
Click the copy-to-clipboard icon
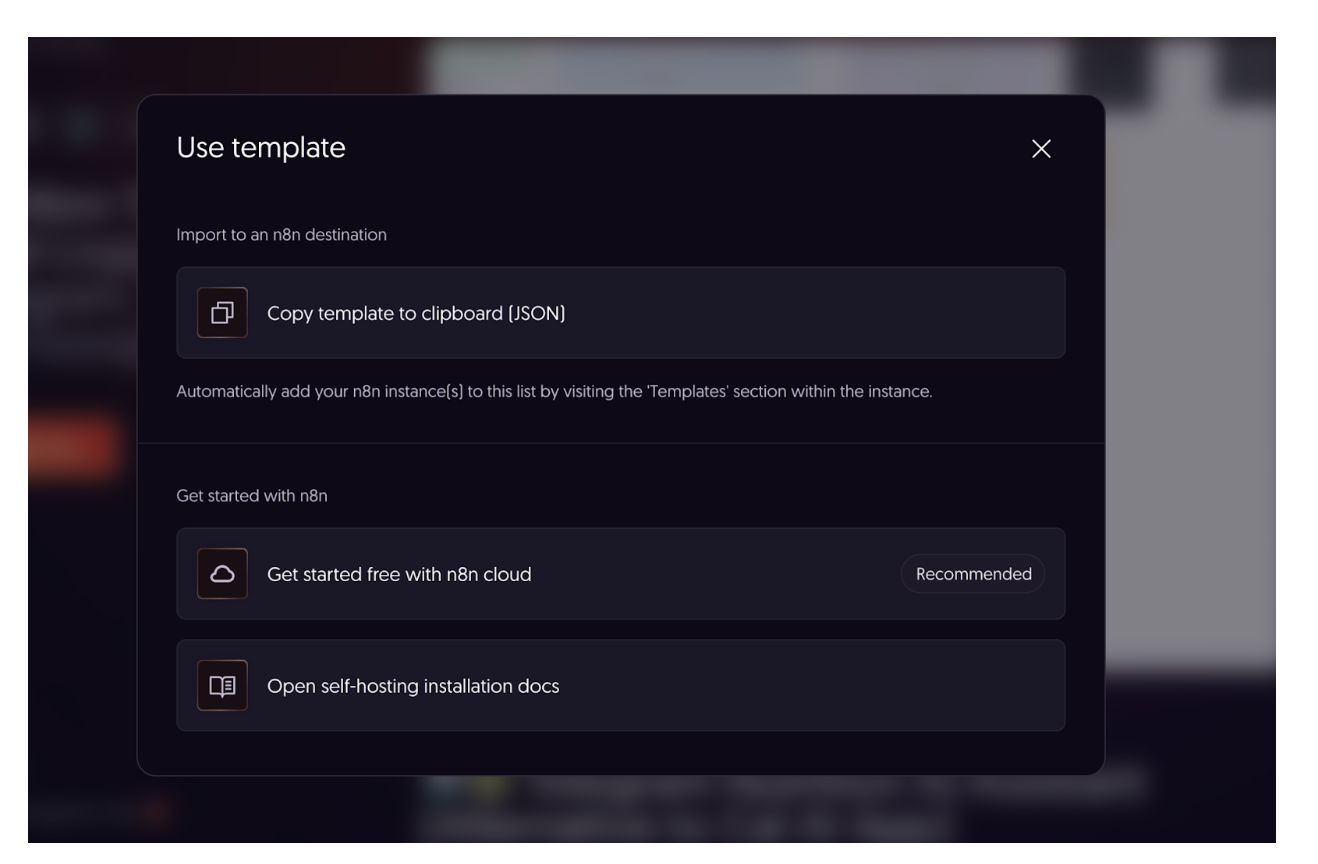(222, 313)
